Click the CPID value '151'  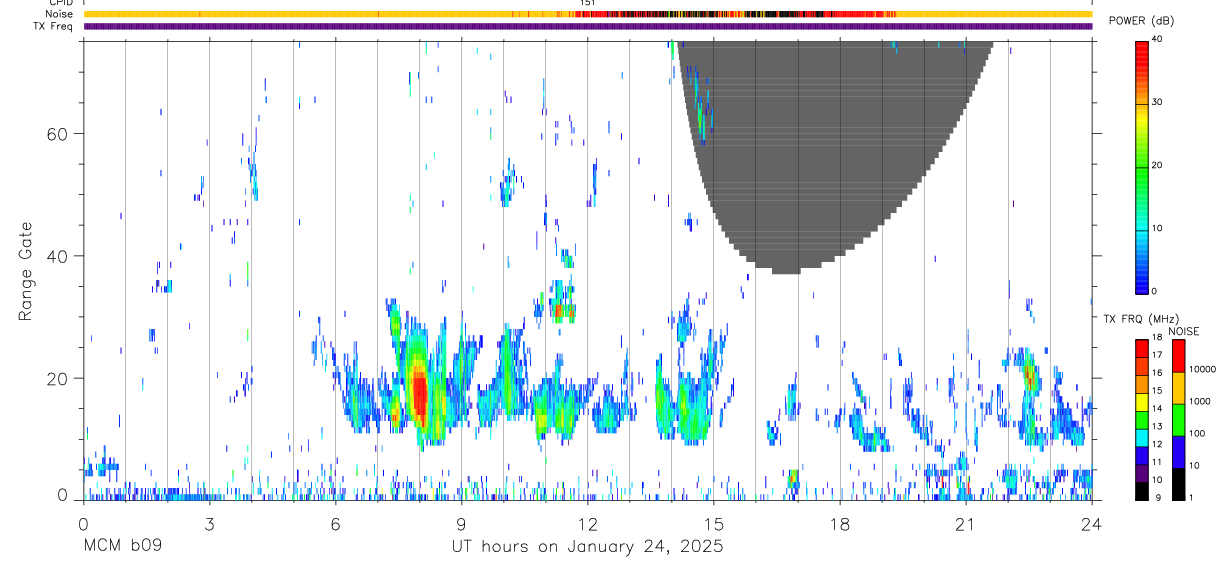[x=588, y=3]
